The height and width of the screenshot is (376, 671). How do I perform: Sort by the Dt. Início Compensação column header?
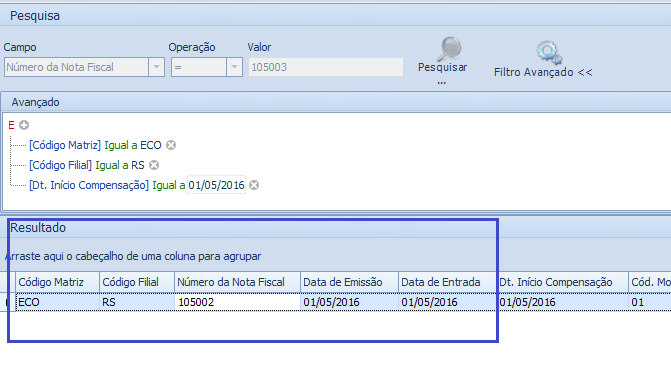point(563,282)
